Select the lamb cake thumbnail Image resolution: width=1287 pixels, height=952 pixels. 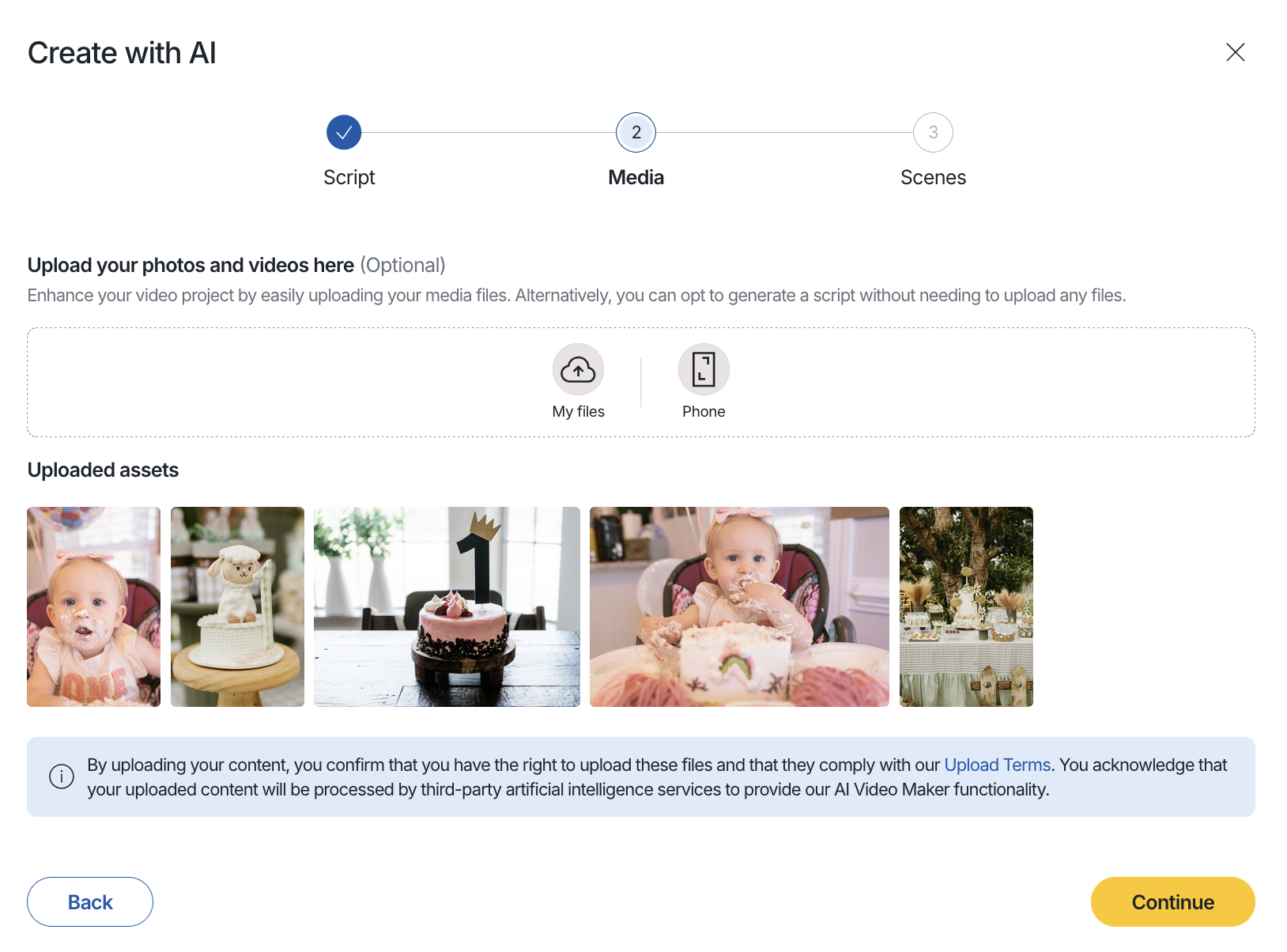[237, 606]
